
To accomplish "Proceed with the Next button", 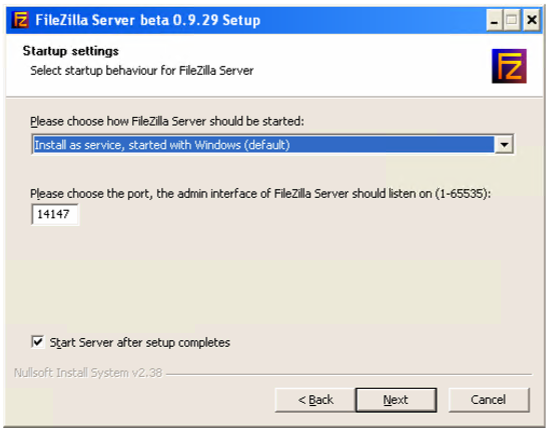I will click(396, 400).
